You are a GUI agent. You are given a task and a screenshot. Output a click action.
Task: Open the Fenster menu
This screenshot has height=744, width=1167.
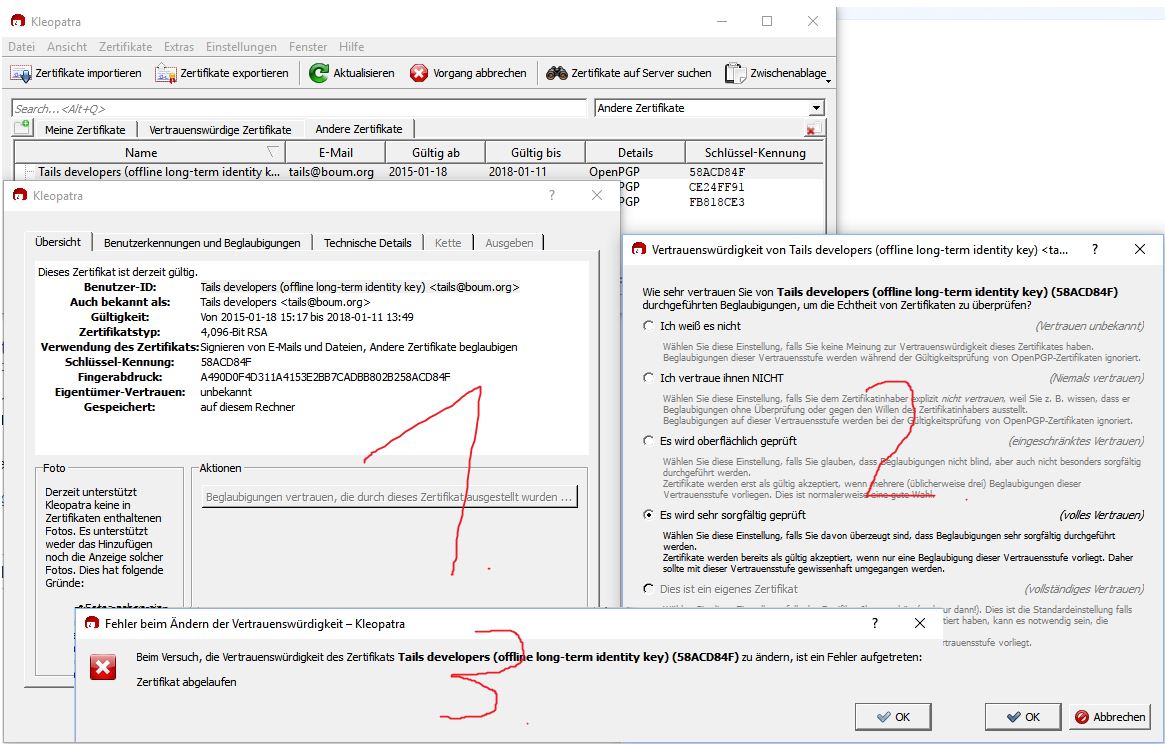pyautogui.click(x=308, y=46)
